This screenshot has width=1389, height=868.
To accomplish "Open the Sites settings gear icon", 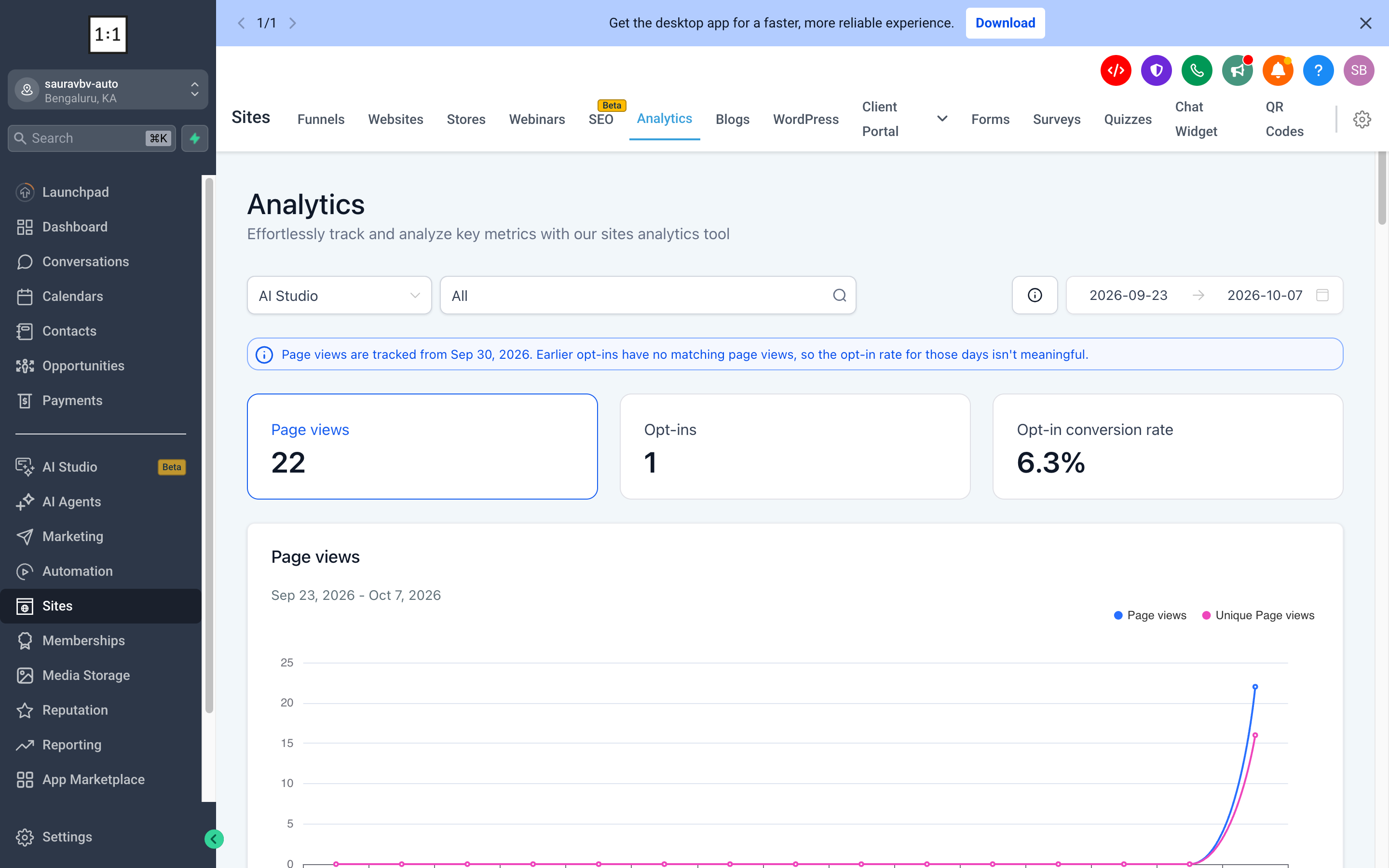I will (1362, 120).
